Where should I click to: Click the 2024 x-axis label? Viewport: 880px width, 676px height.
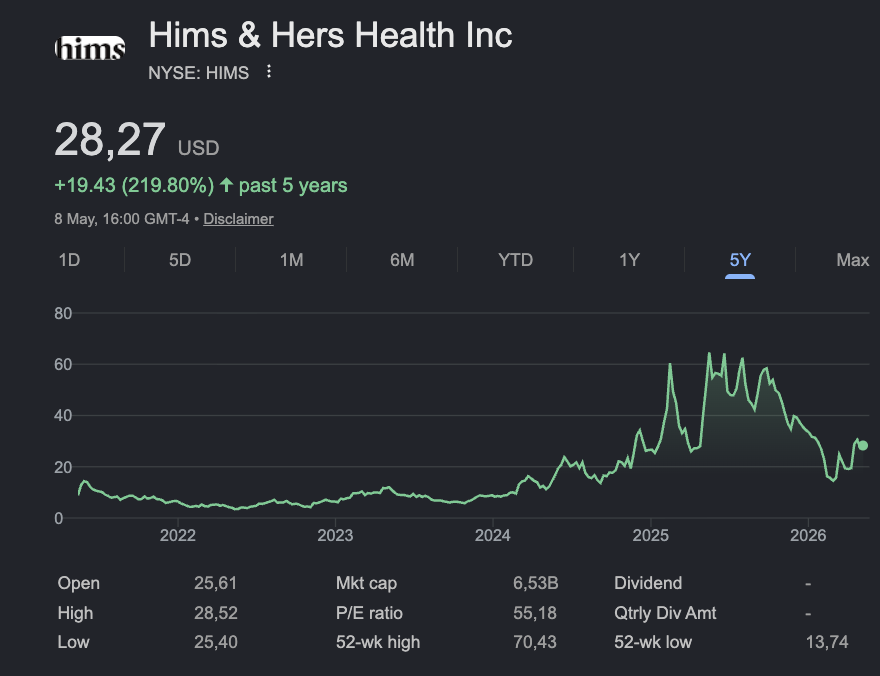point(493,535)
